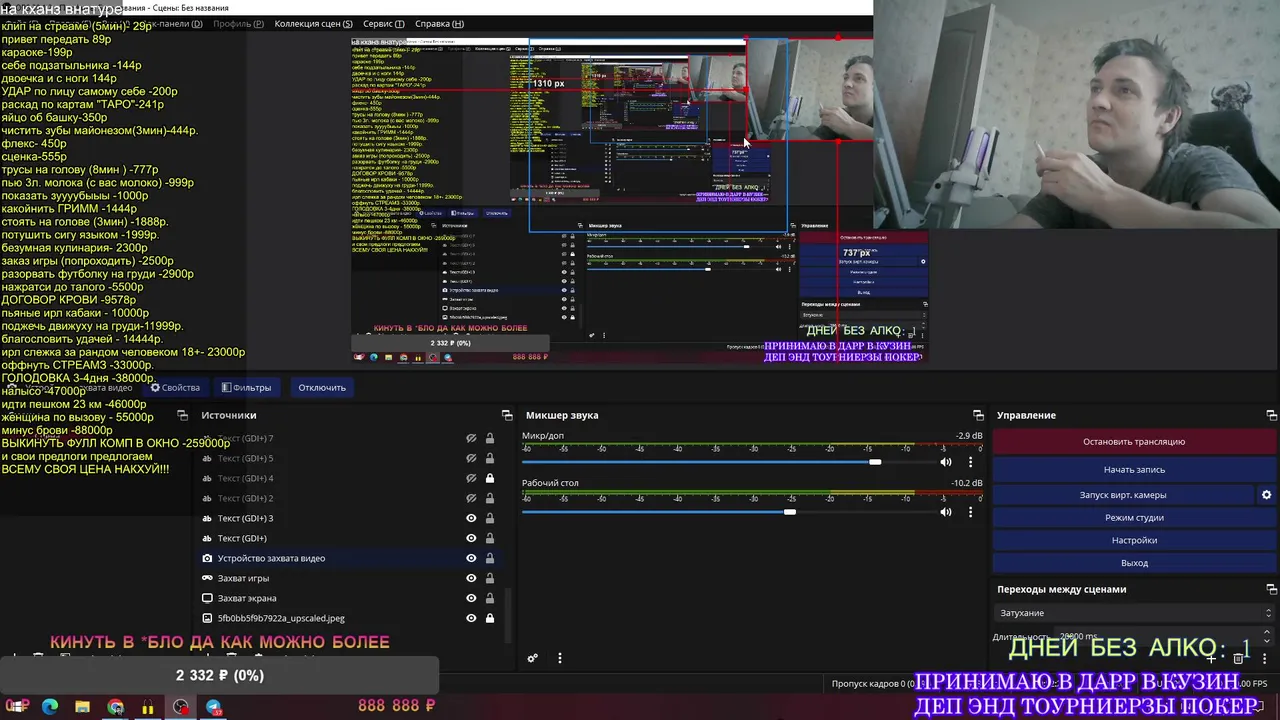Open three-dot menu for Рабочий стол channel
1280x720 pixels.
click(970, 512)
